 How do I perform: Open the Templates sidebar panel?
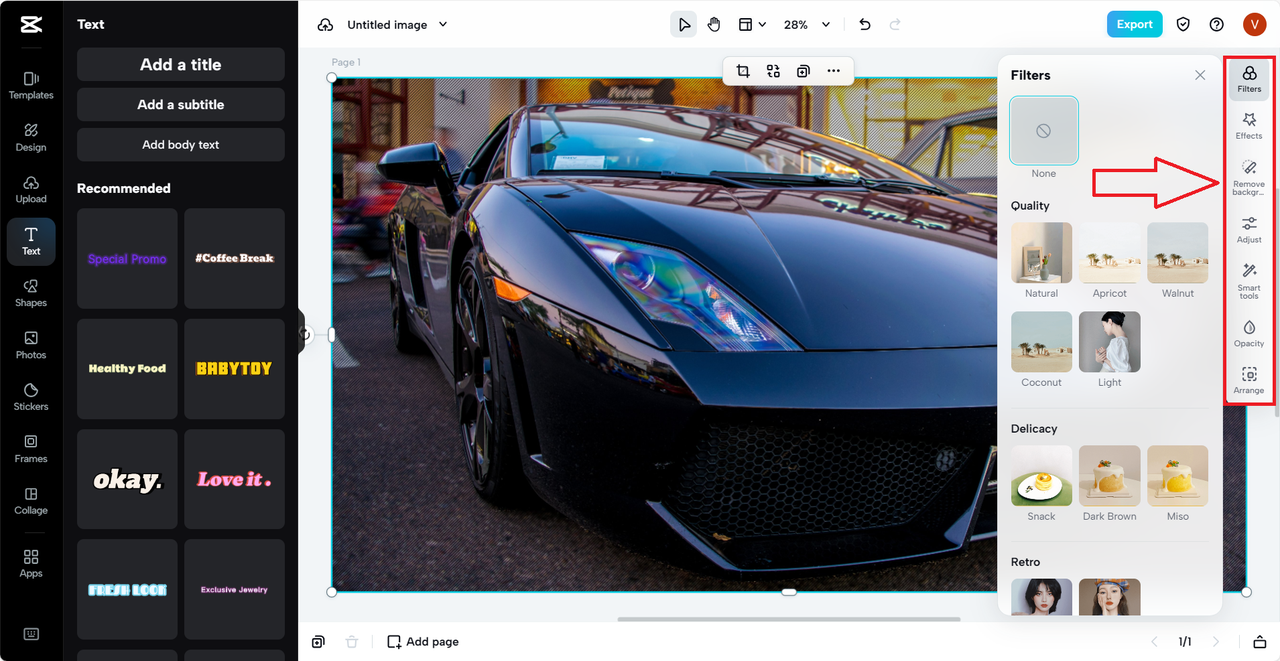31,85
